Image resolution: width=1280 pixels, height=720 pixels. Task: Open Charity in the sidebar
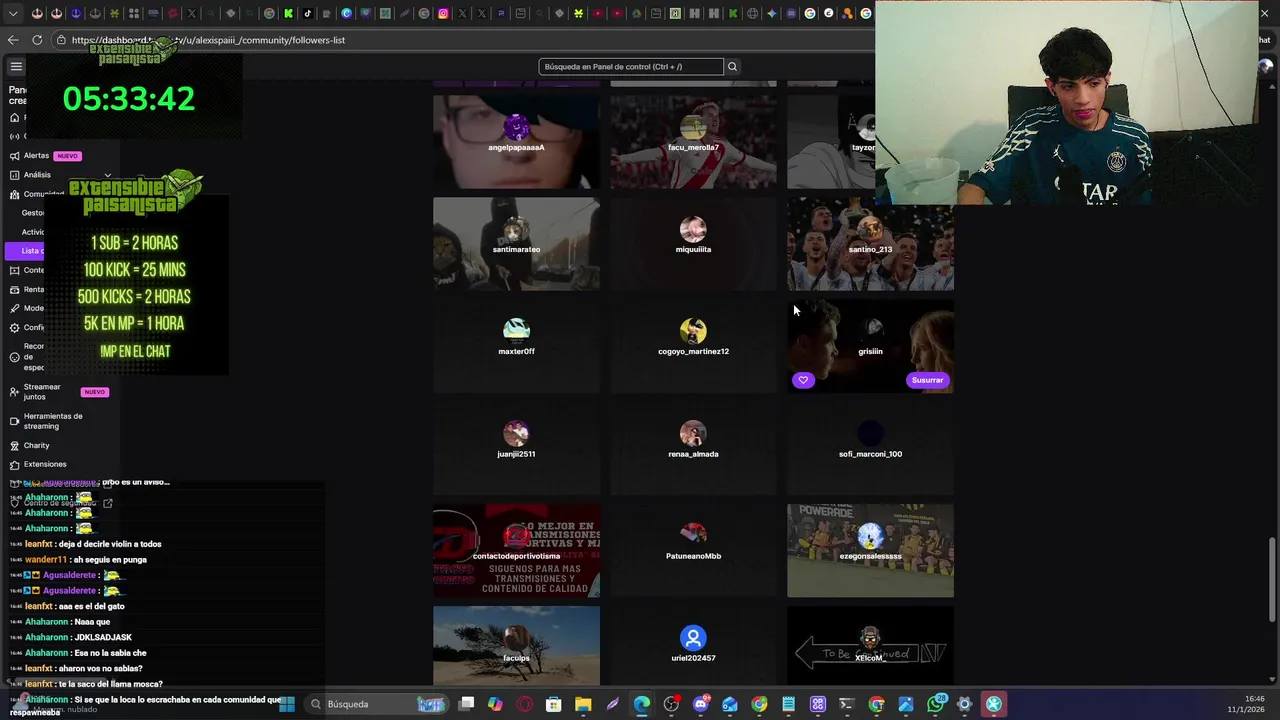36,446
